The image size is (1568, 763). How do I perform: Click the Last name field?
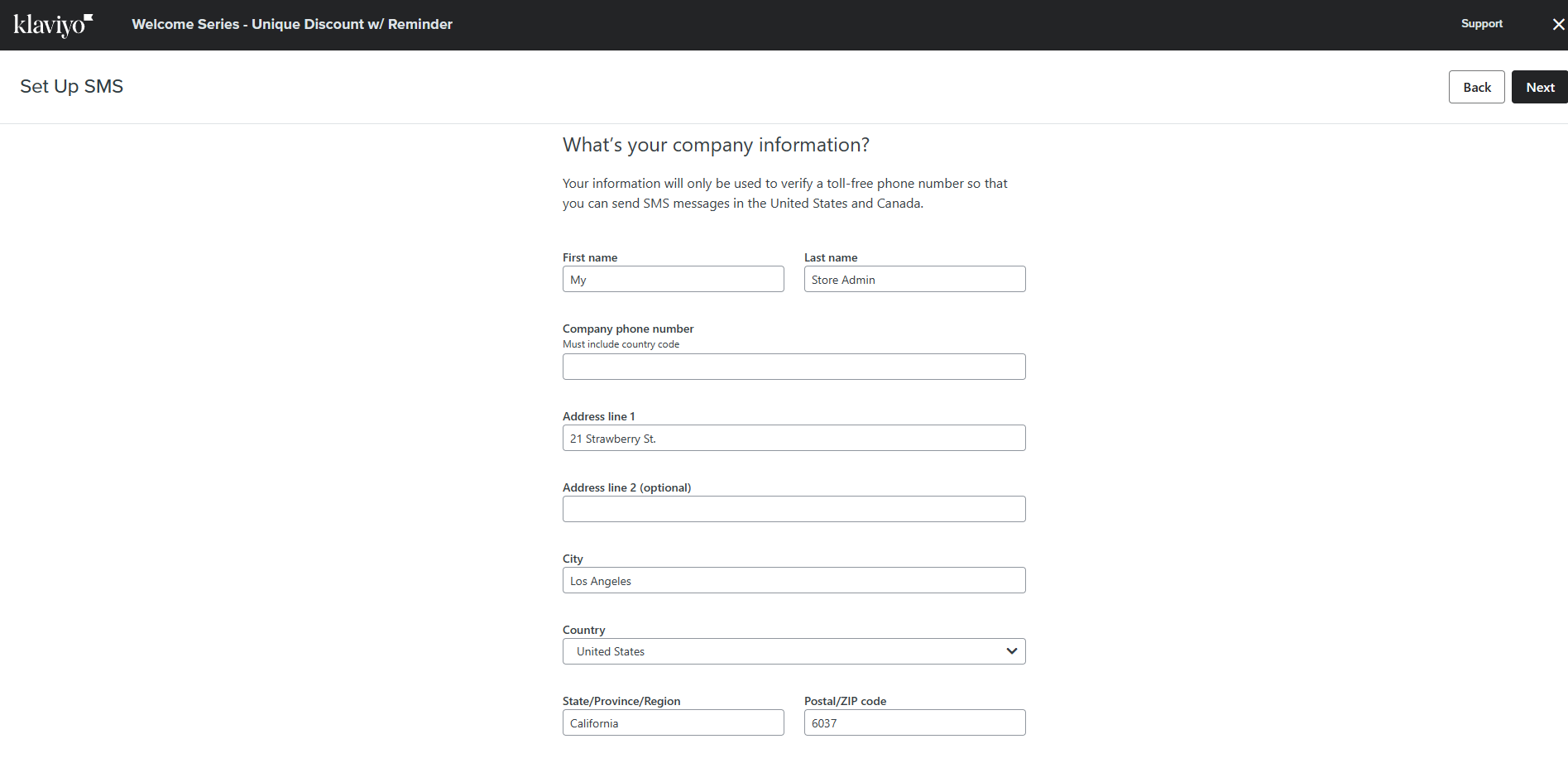[x=914, y=279]
